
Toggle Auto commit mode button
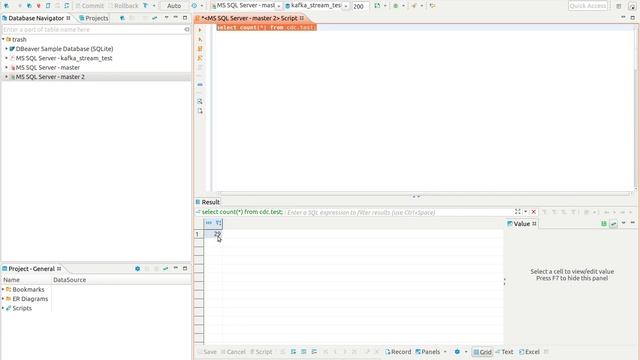click(x=174, y=6)
